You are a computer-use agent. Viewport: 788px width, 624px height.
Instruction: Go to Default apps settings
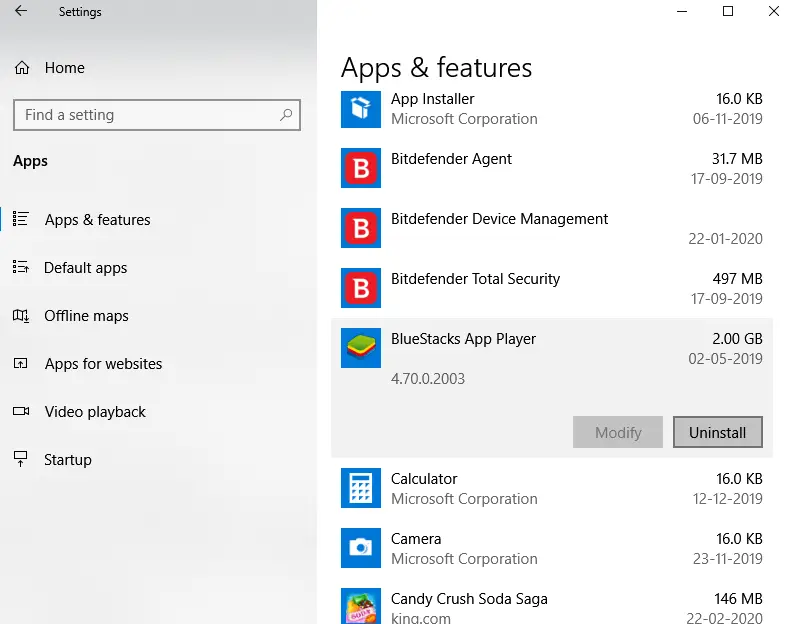tap(85, 268)
